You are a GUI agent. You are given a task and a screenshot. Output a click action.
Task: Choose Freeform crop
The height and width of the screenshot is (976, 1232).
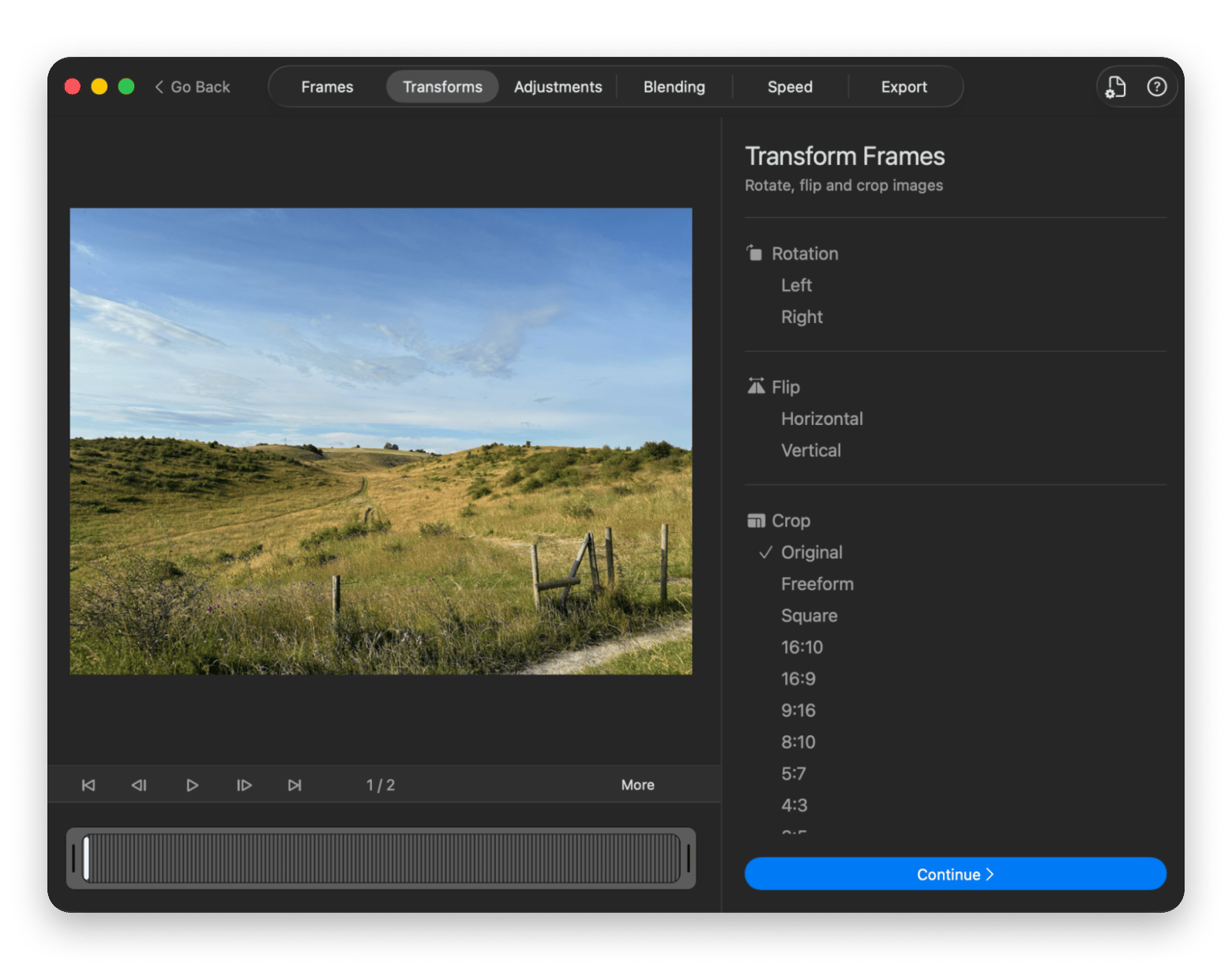click(x=817, y=584)
